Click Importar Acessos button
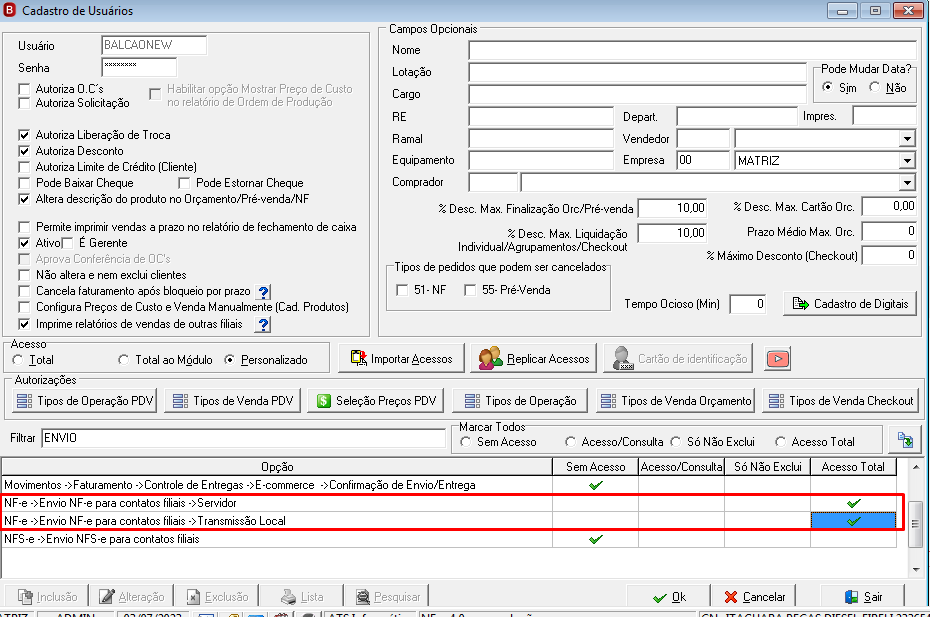 (x=402, y=358)
